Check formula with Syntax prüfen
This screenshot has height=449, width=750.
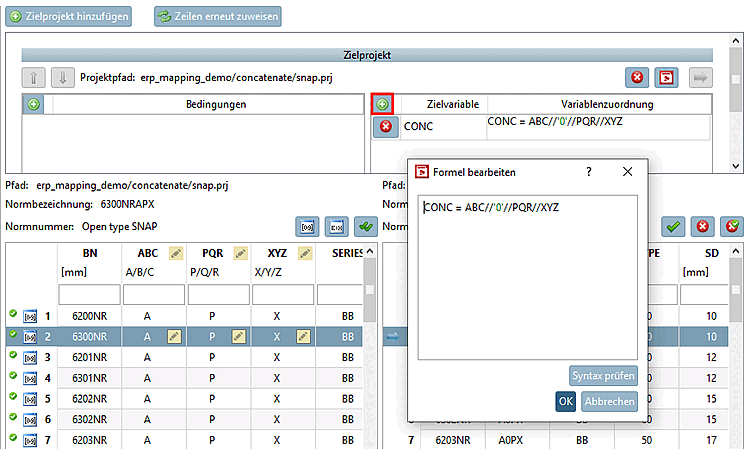tap(603, 376)
